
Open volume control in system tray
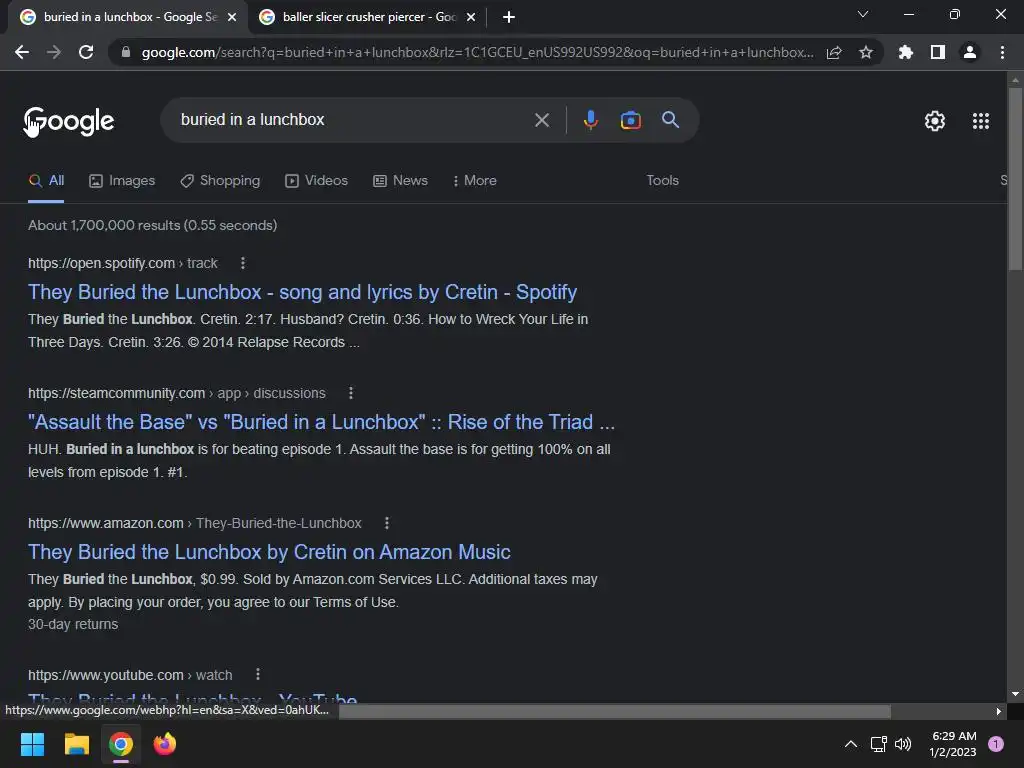(903, 744)
